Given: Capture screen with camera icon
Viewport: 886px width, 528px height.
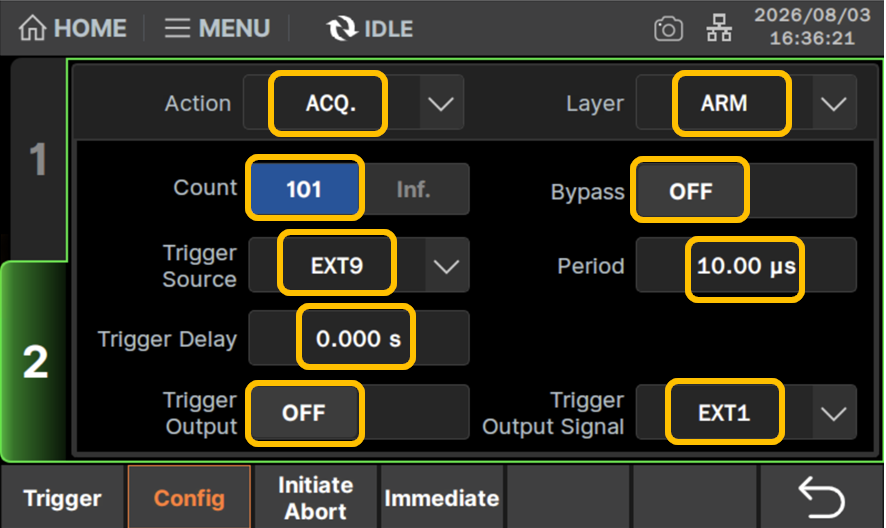Looking at the screenshot, I should (668, 29).
